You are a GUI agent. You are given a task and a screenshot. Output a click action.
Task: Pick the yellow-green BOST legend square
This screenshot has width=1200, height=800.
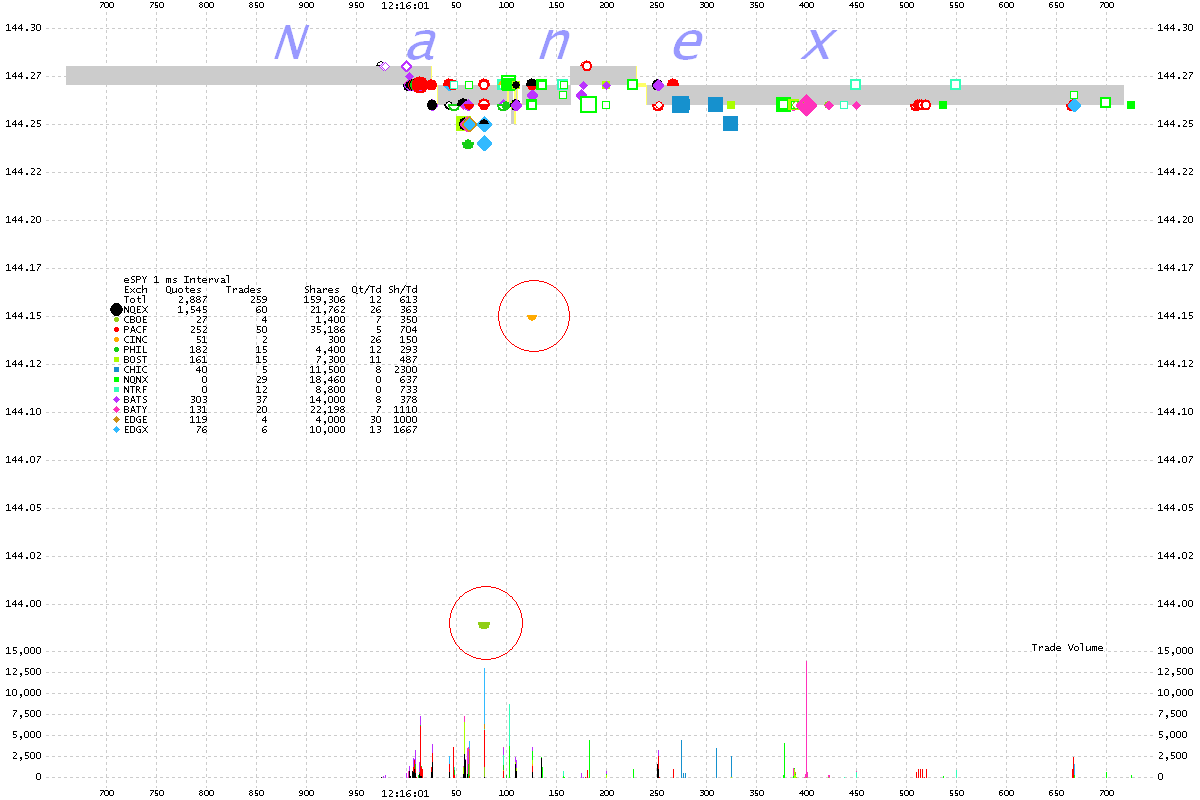click(117, 359)
